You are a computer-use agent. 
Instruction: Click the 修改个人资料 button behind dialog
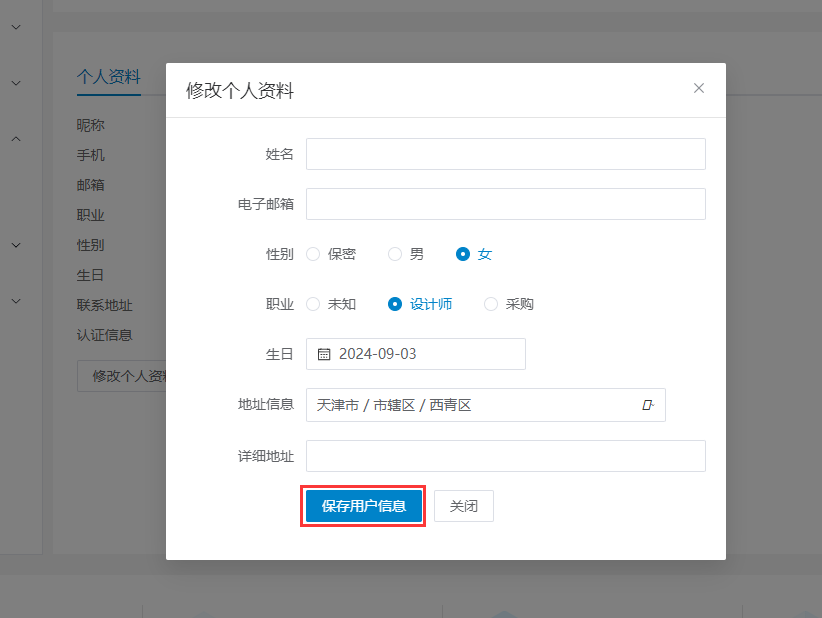[122, 376]
